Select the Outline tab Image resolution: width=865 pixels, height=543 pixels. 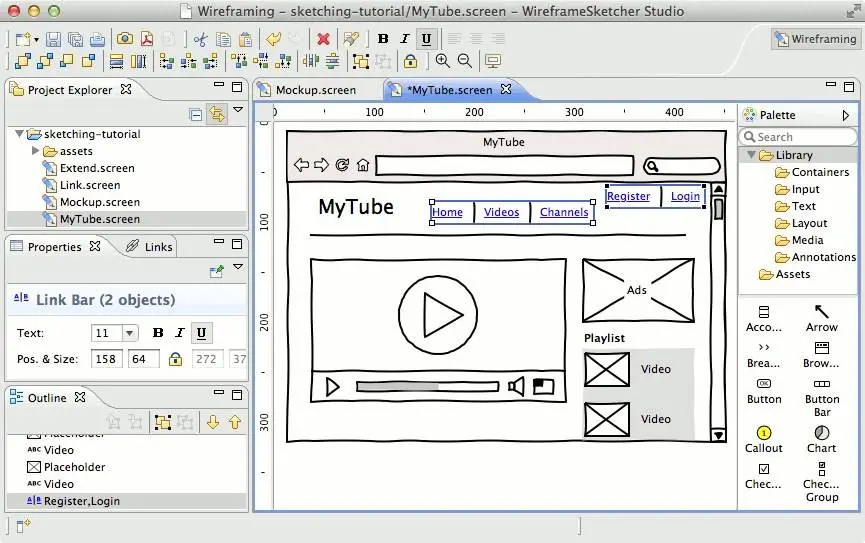pos(47,398)
